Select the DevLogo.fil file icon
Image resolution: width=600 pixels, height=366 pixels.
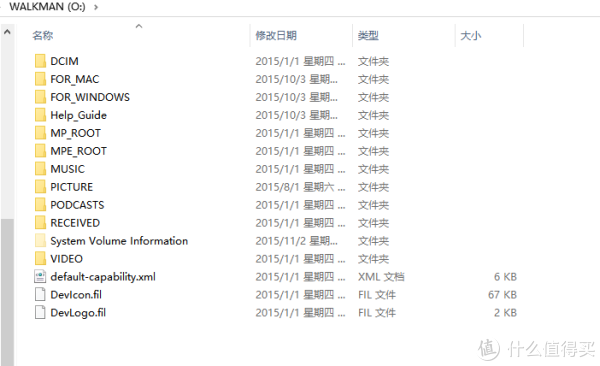coord(40,313)
